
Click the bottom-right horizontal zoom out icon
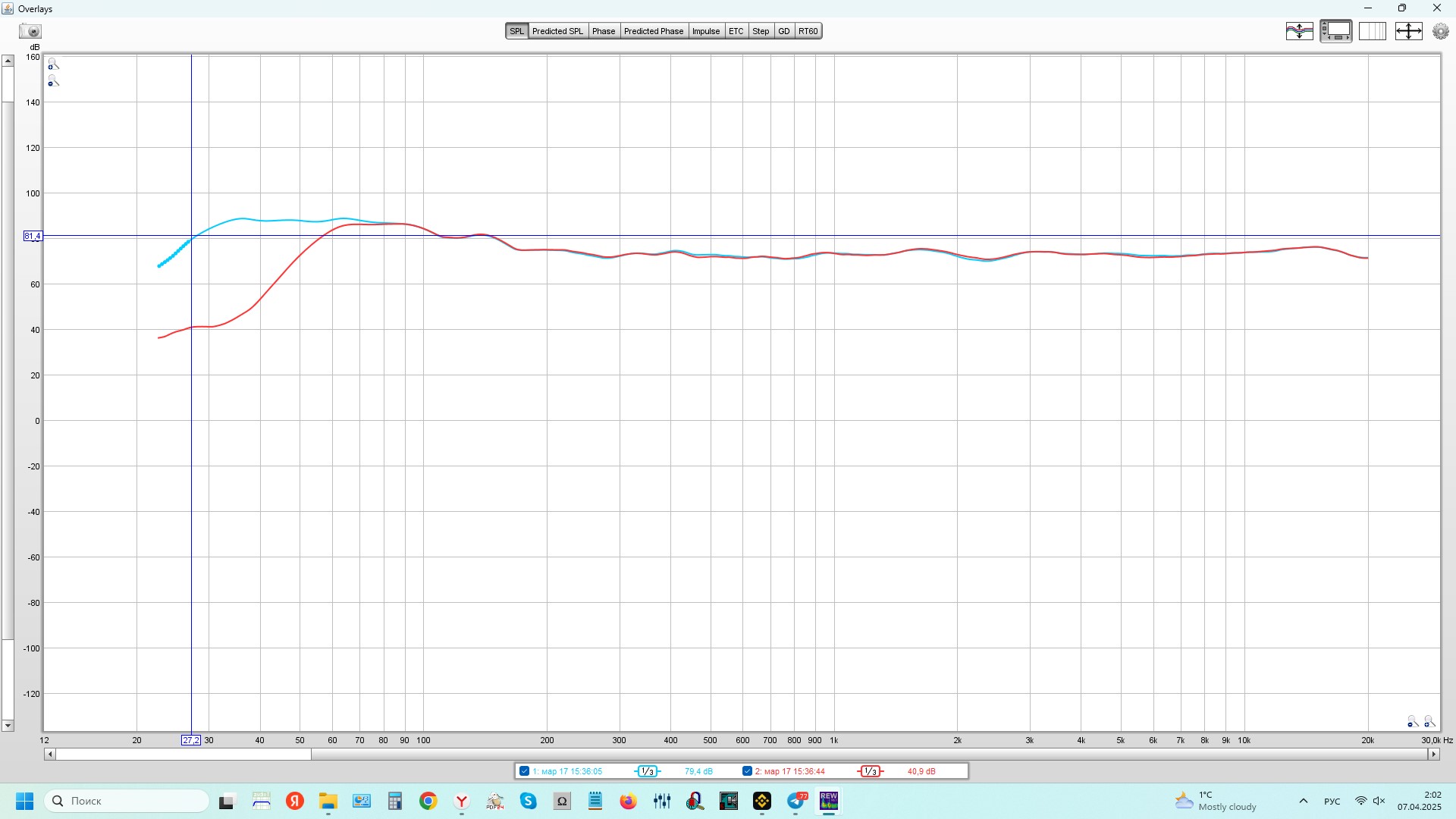[1412, 721]
